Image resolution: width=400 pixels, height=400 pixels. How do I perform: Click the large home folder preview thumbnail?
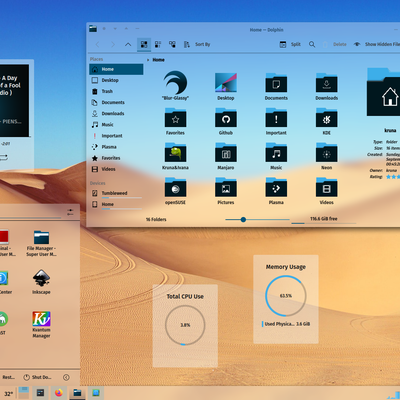pyautogui.click(x=384, y=92)
